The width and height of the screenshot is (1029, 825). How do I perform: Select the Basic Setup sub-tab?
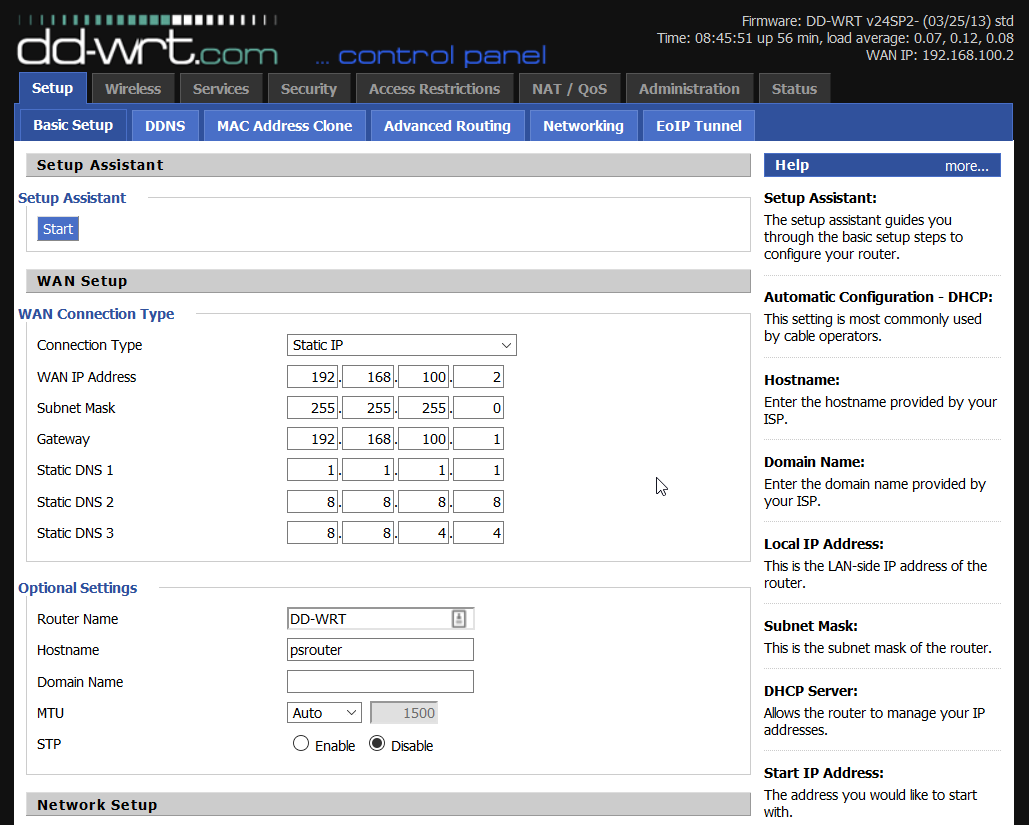tap(73, 125)
